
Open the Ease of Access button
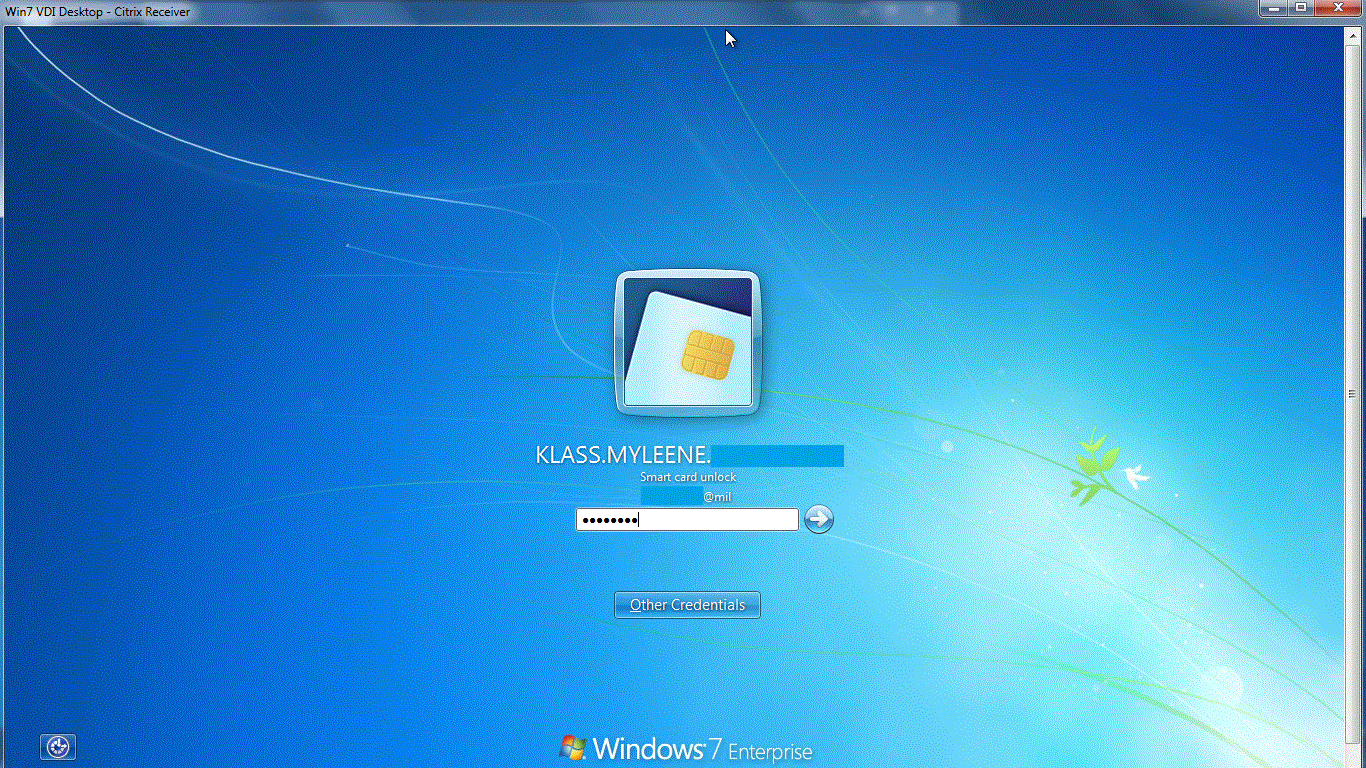58,746
